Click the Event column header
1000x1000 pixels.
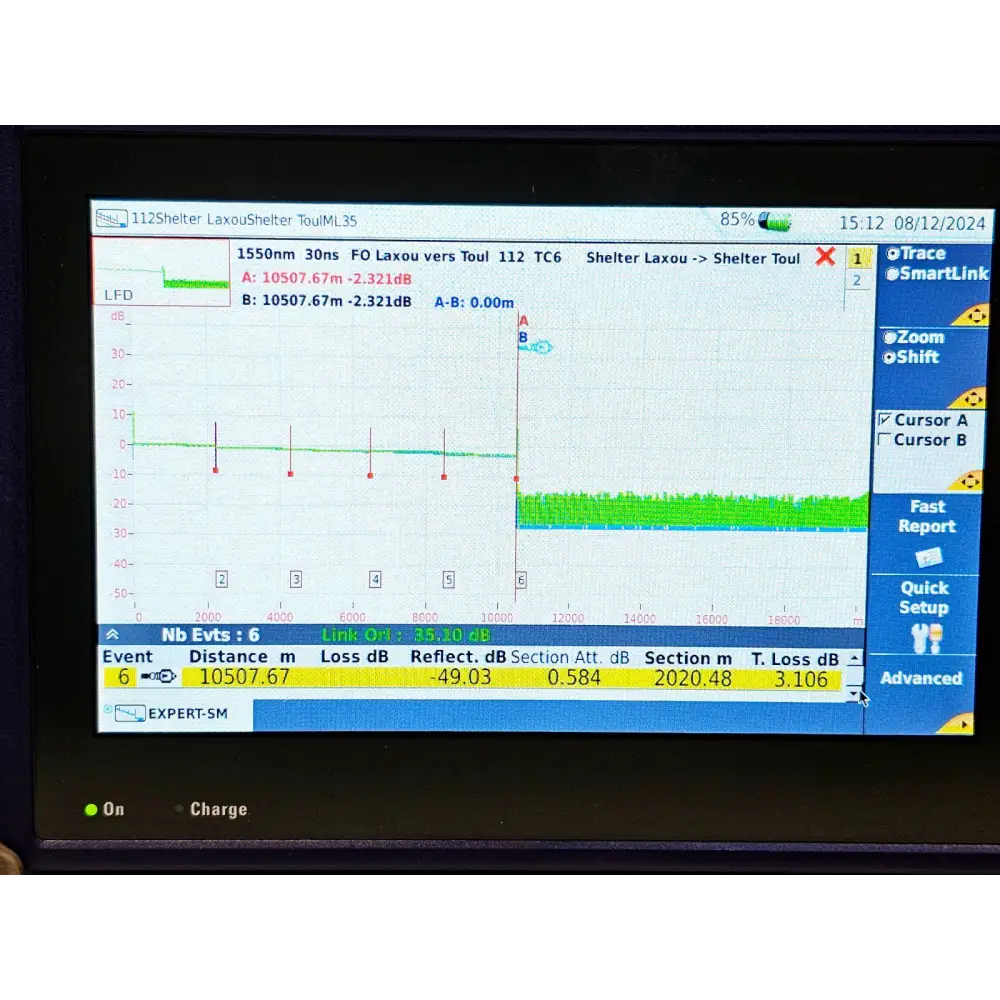click(128, 656)
